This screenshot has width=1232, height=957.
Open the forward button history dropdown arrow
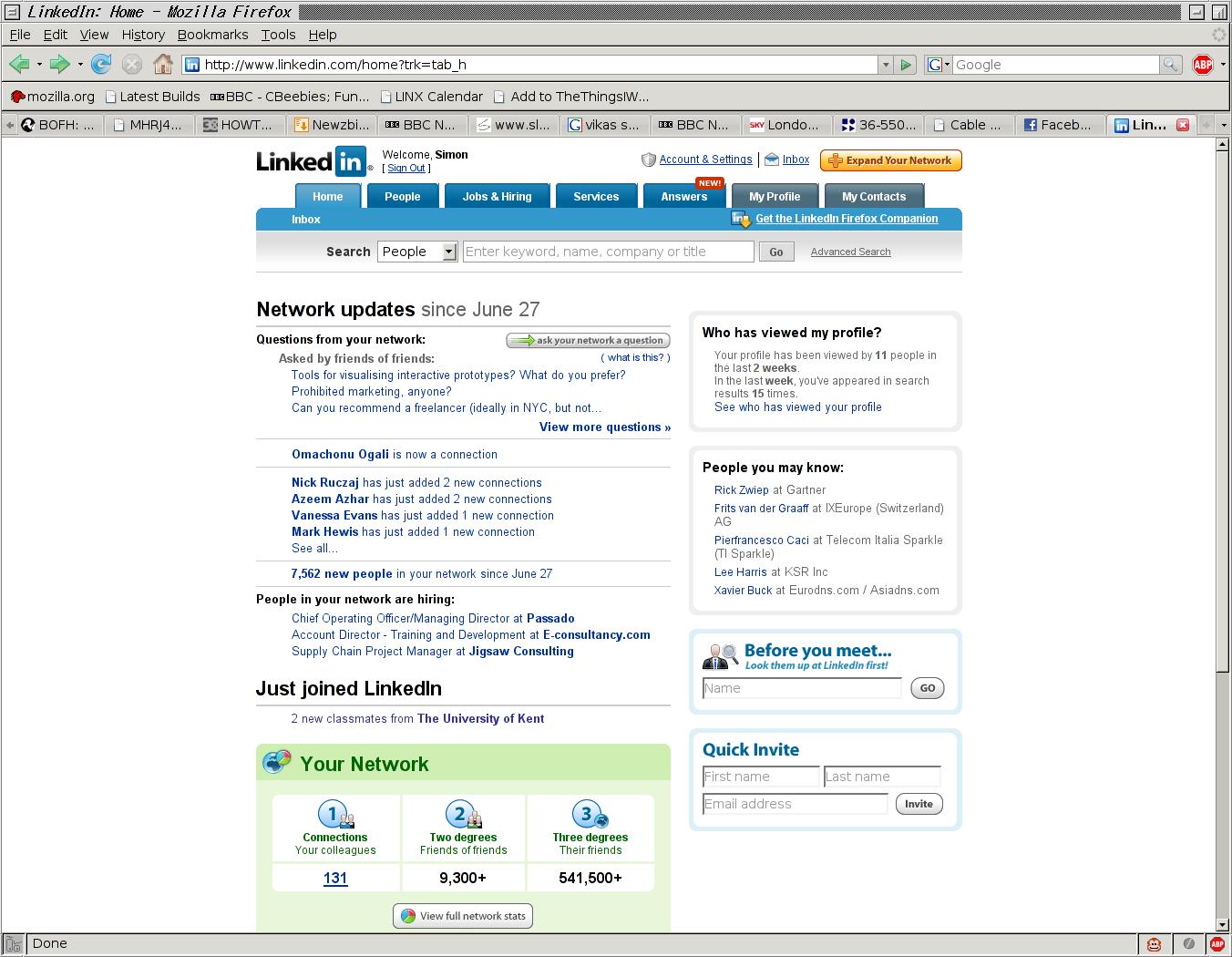tap(80, 65)
